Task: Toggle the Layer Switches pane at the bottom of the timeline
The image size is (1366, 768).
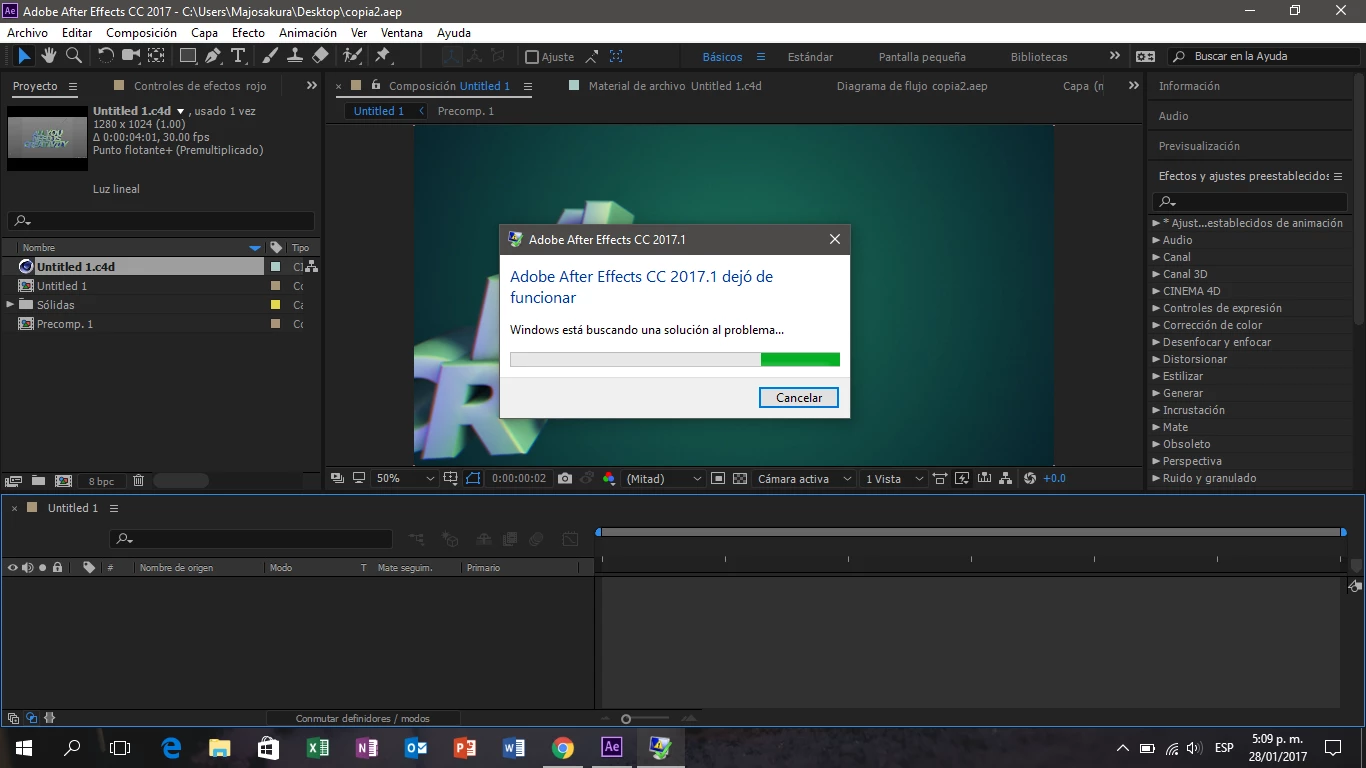Action: coord(13,718)
